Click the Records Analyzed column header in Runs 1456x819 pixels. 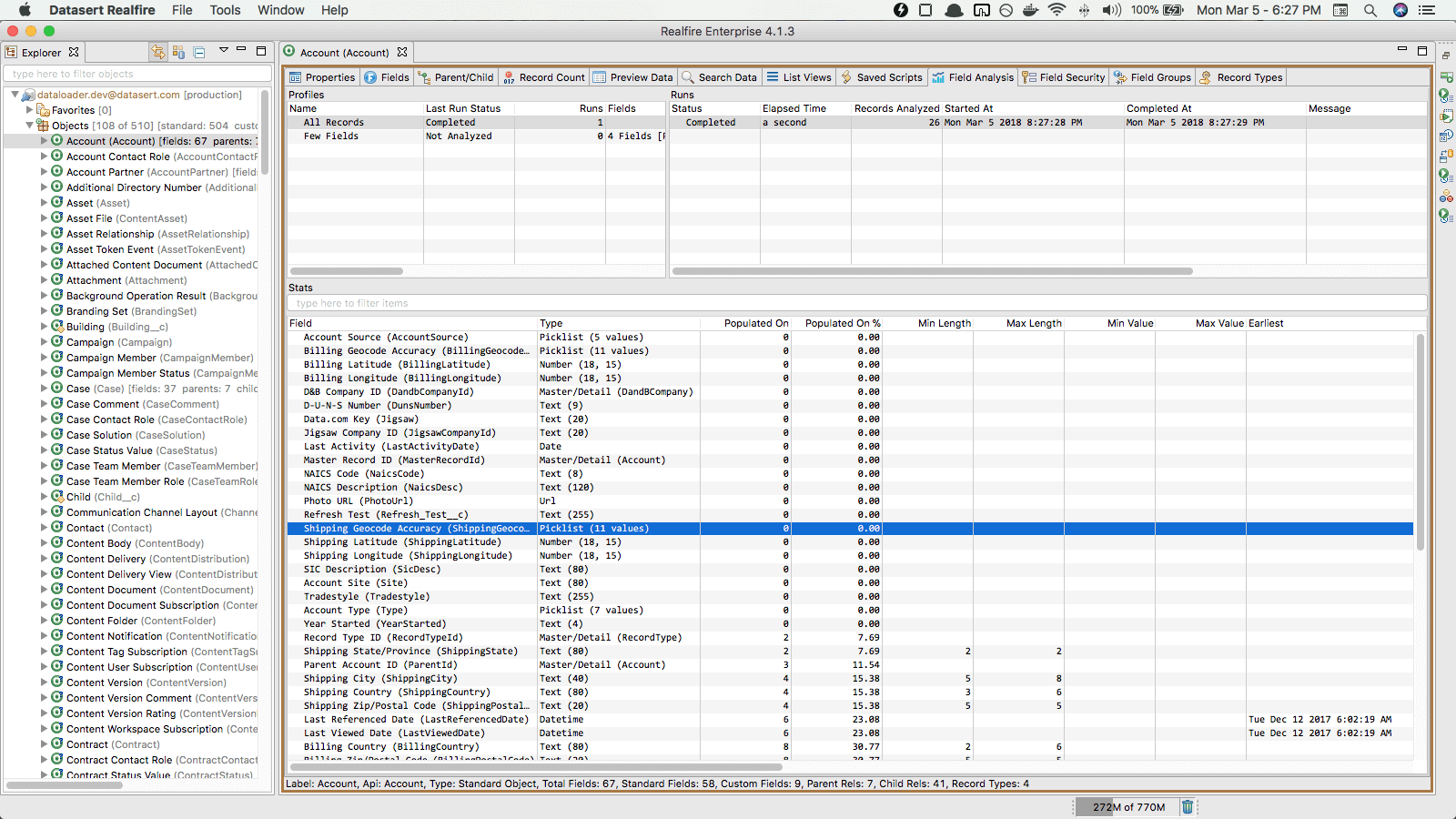click(896, 108)
